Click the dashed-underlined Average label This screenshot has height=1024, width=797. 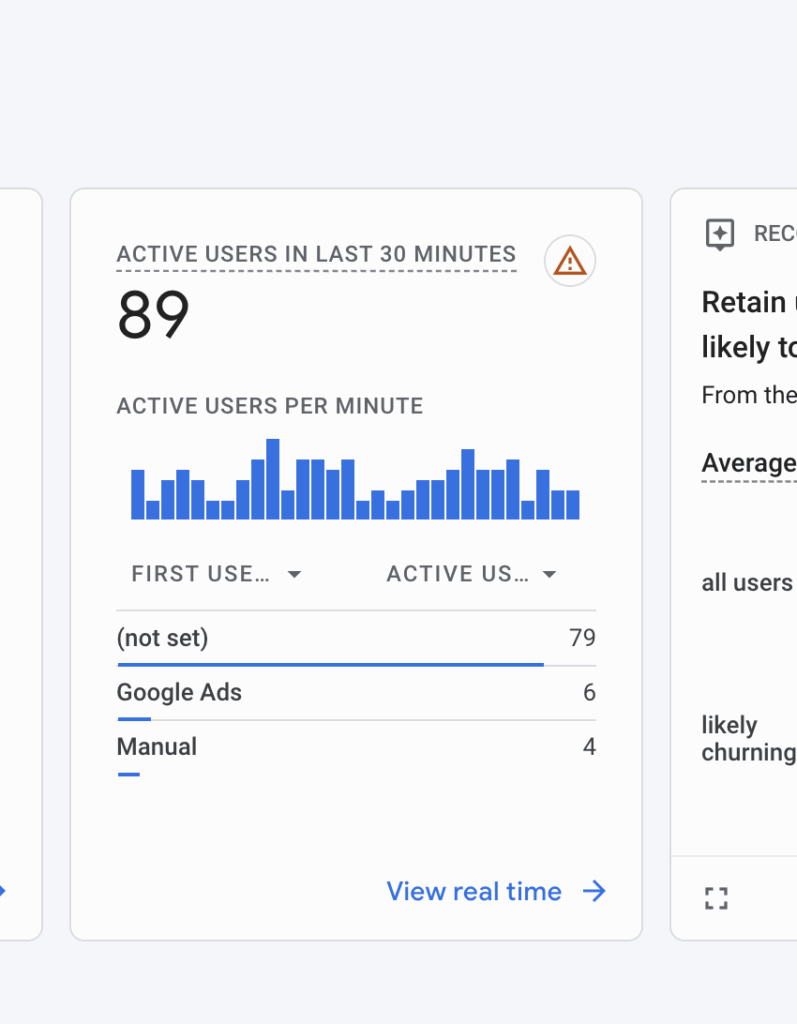[x=748, y=463]
